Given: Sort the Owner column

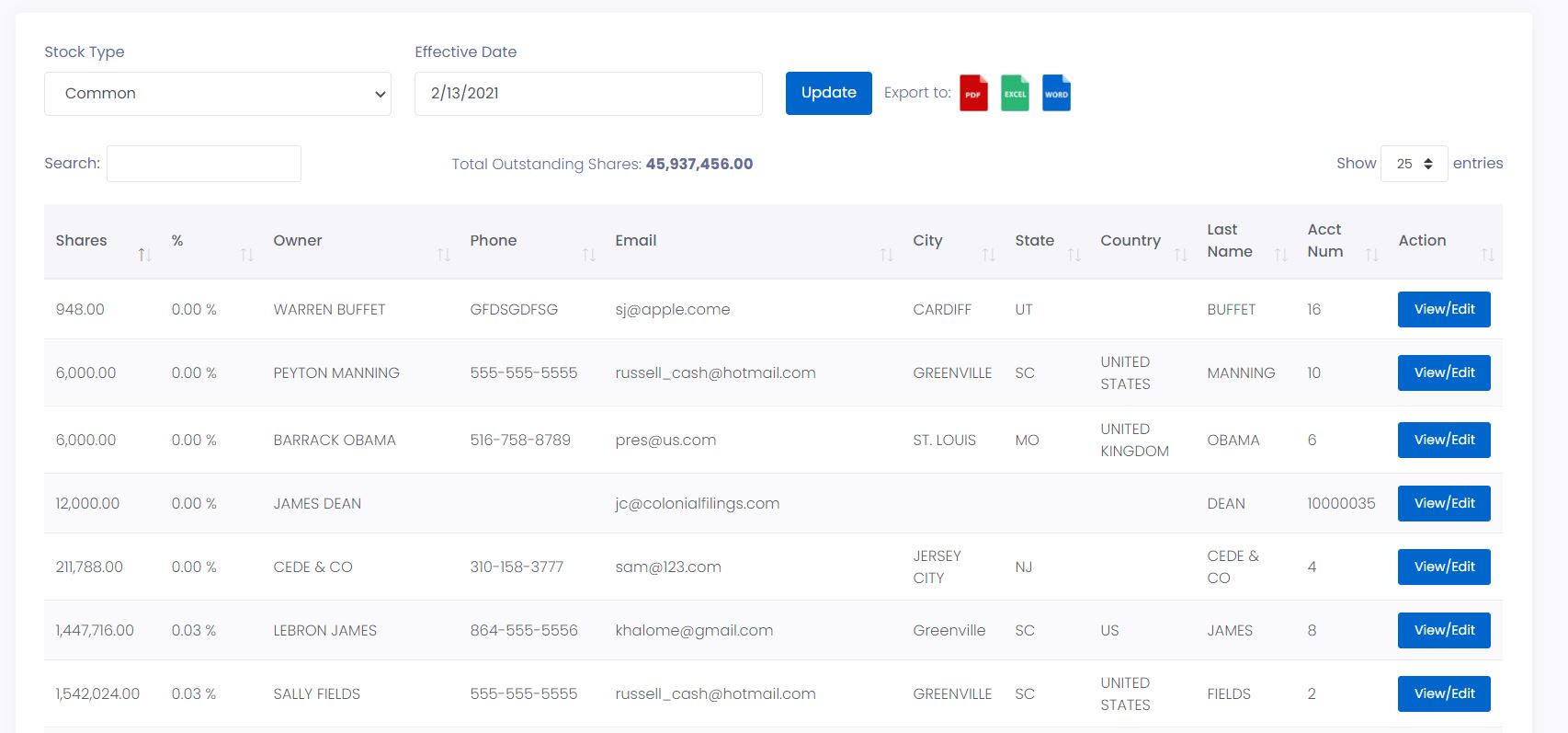Looking at the screenshot, I should coord(444,254).
